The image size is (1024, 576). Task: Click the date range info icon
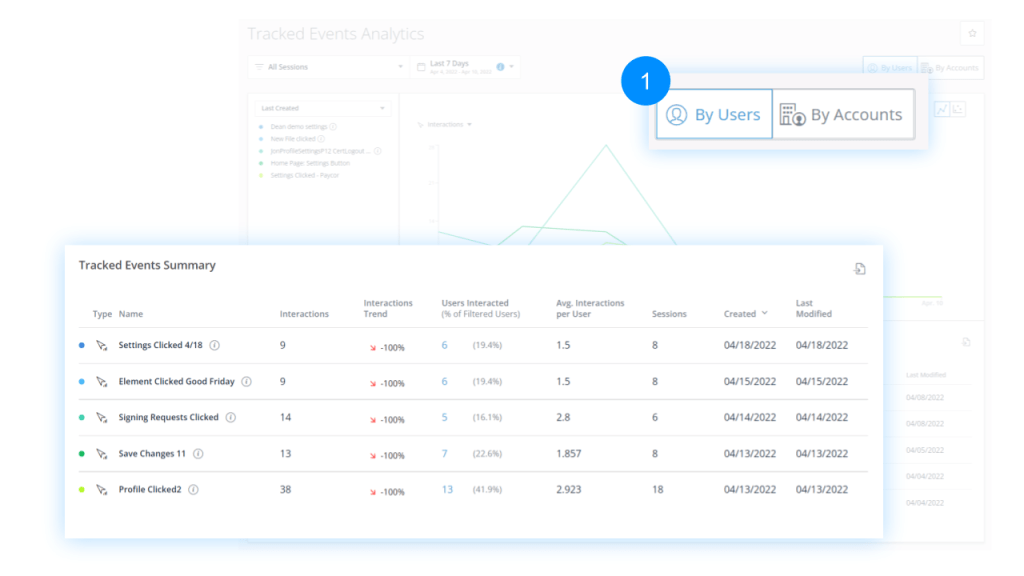pos(500,67)
